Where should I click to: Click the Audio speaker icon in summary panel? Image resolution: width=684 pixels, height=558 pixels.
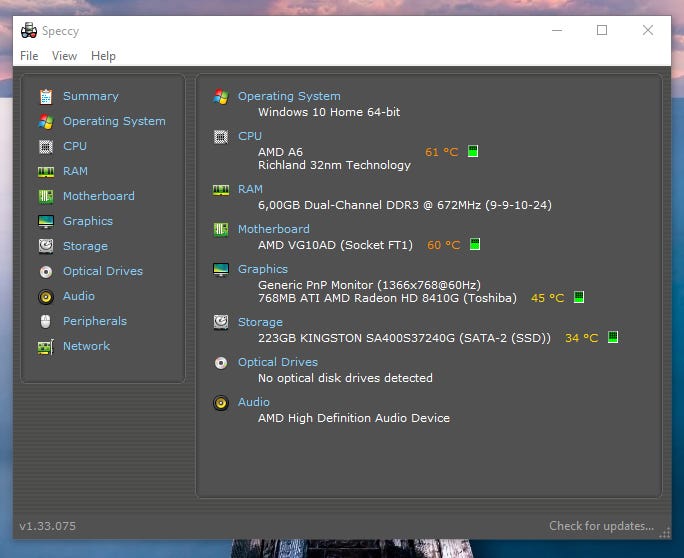221,403
